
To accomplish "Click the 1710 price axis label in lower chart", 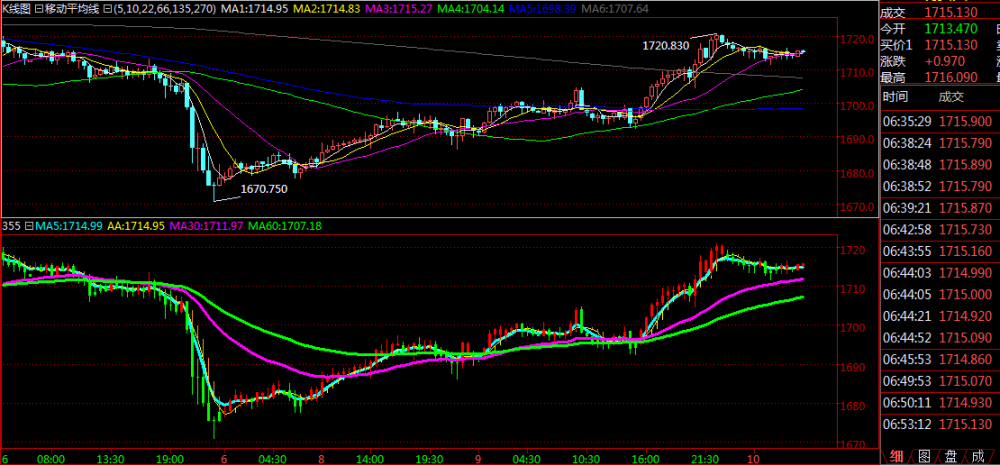I will point(853,289).
